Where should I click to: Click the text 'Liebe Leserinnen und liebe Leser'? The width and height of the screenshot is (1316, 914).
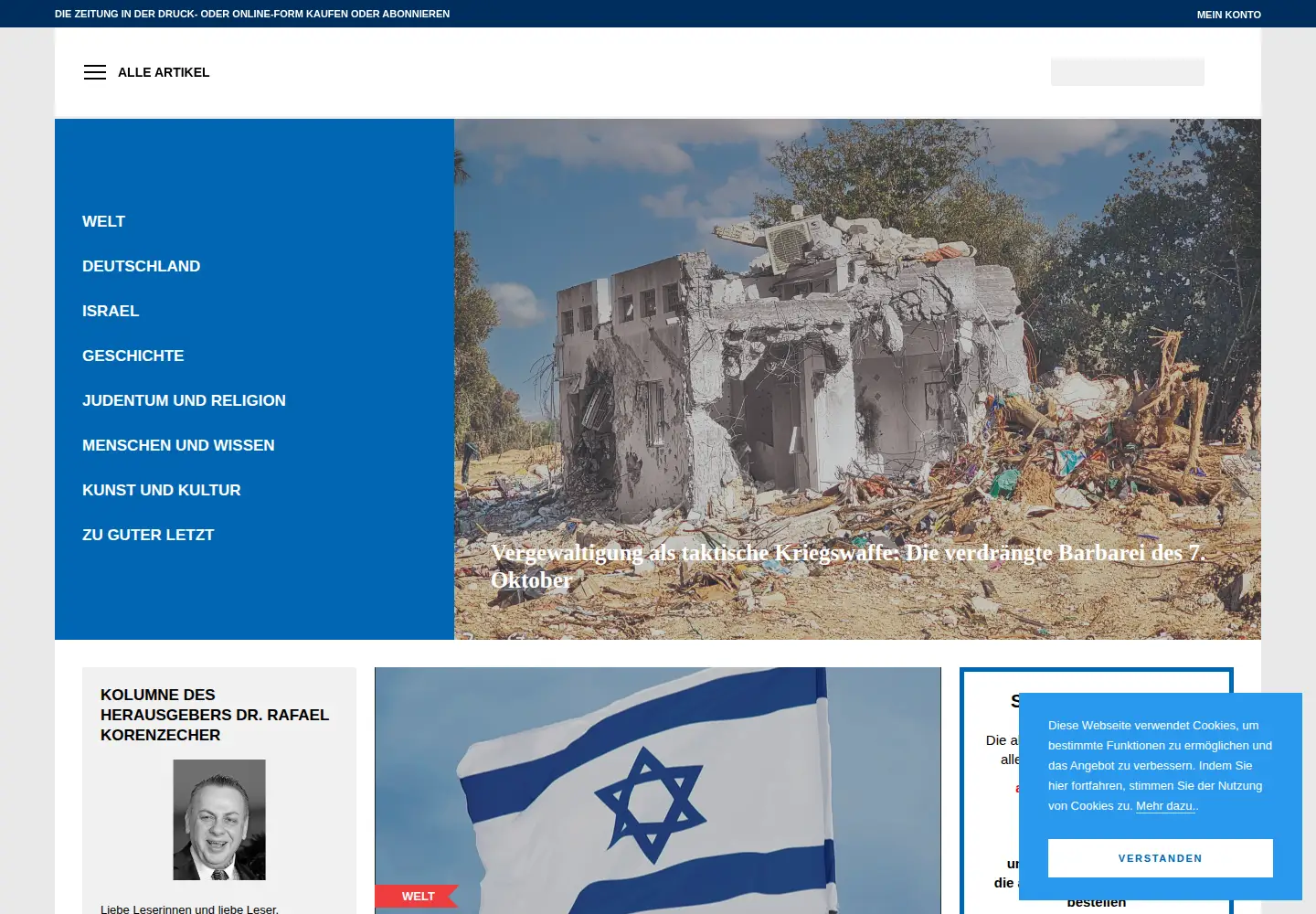(x=189, y=909)
